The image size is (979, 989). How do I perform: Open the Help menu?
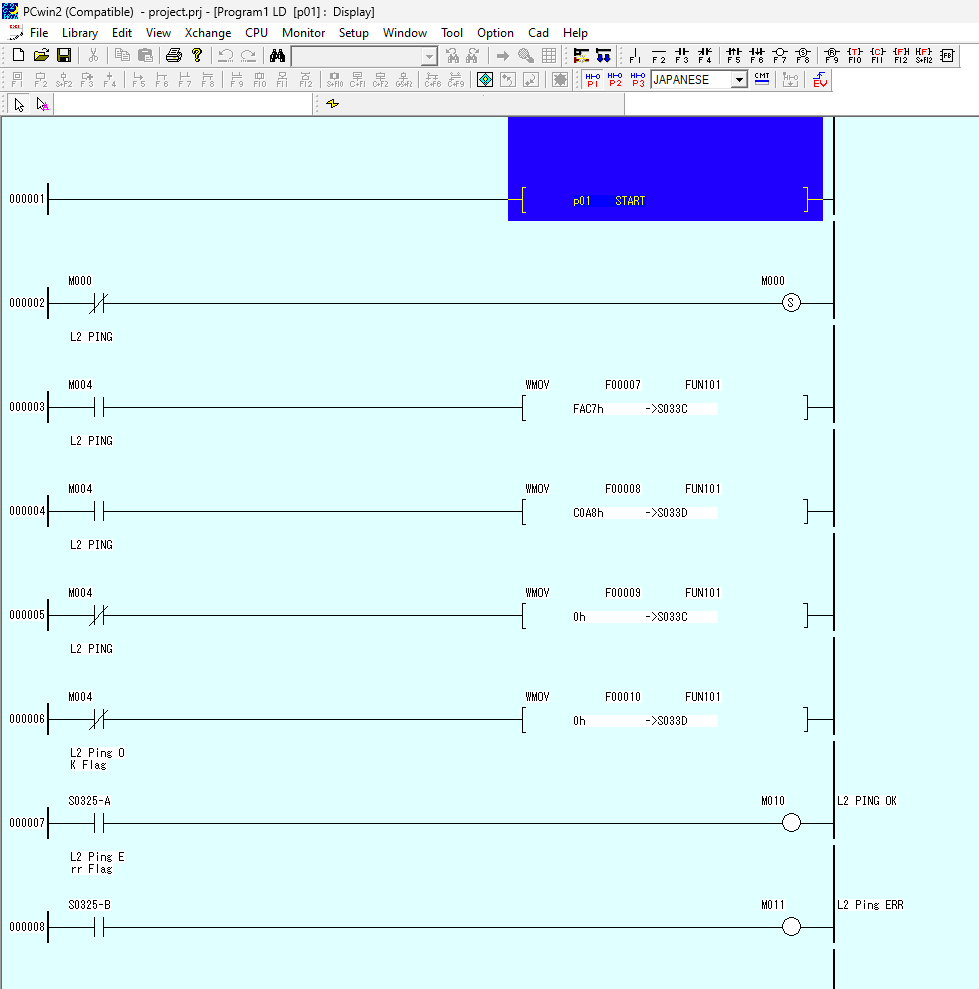coord(575,33)
